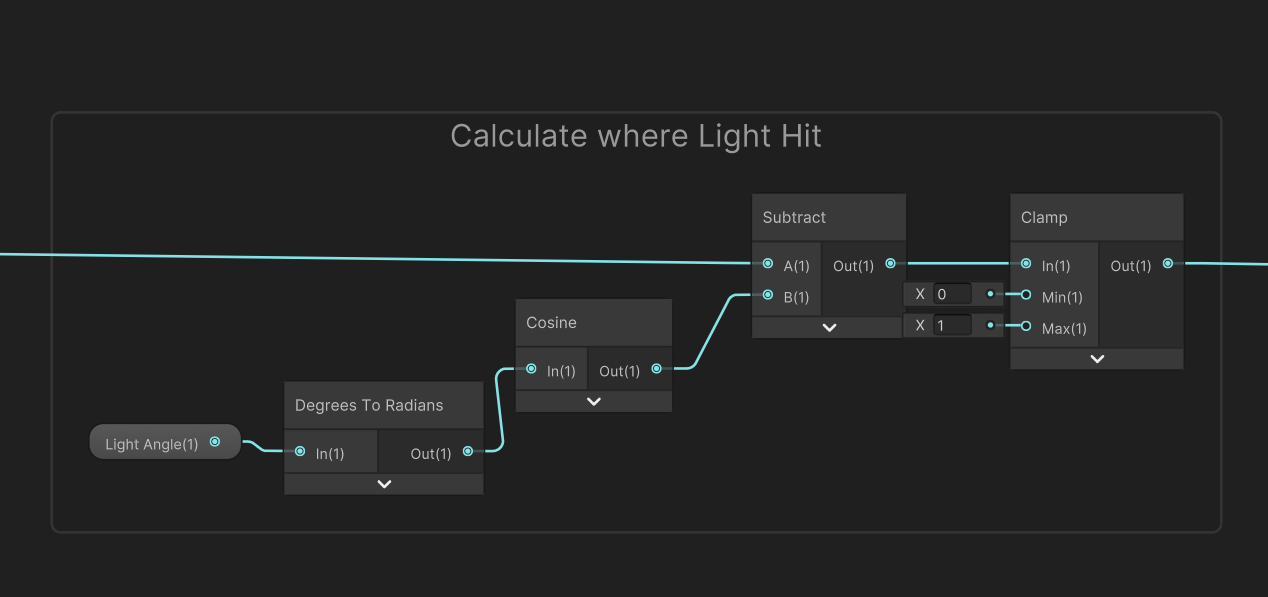Click the Subtract node A(1) input port

767,264
